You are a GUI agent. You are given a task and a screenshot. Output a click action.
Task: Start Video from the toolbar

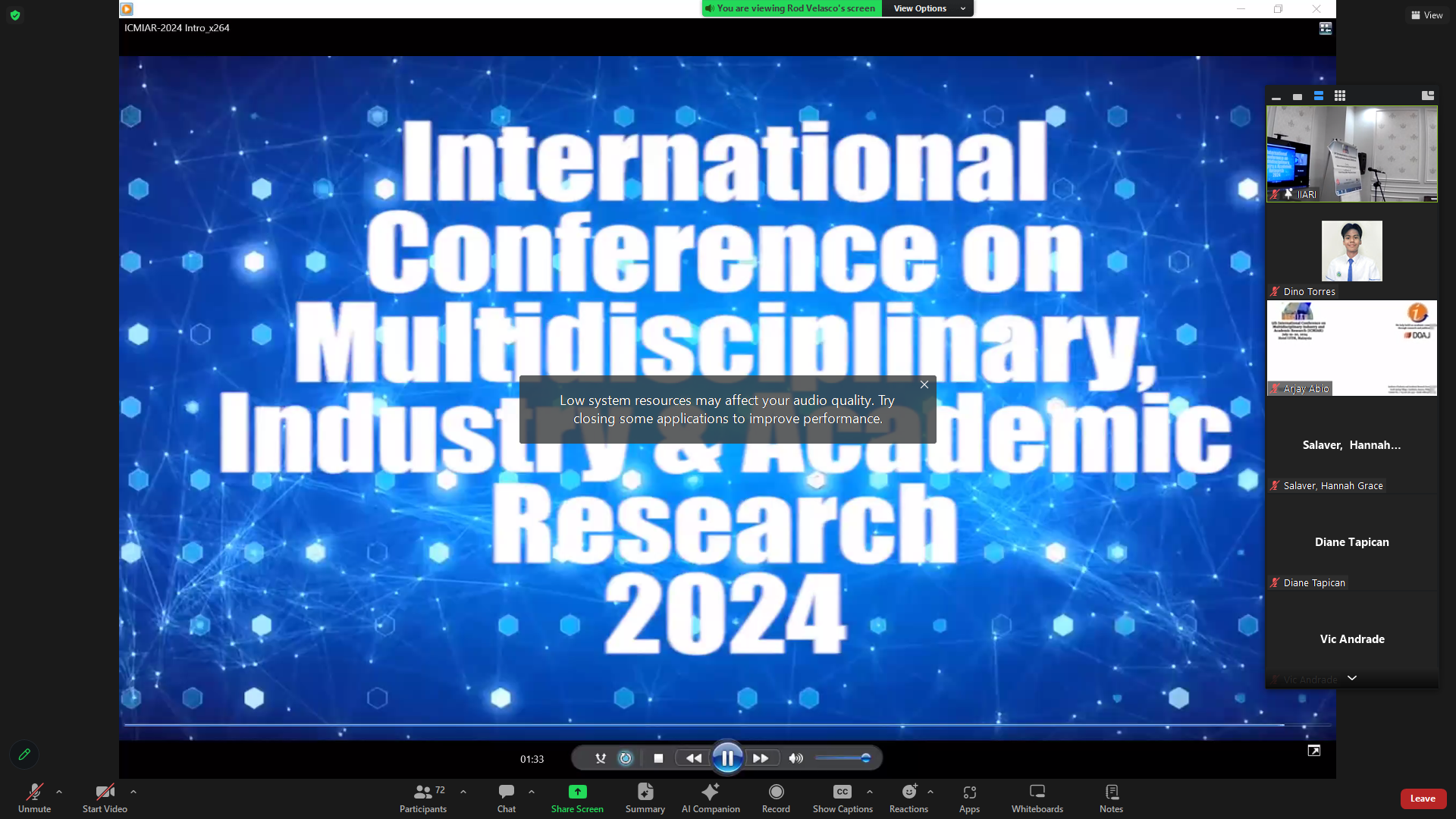click(x=105, y=798)
